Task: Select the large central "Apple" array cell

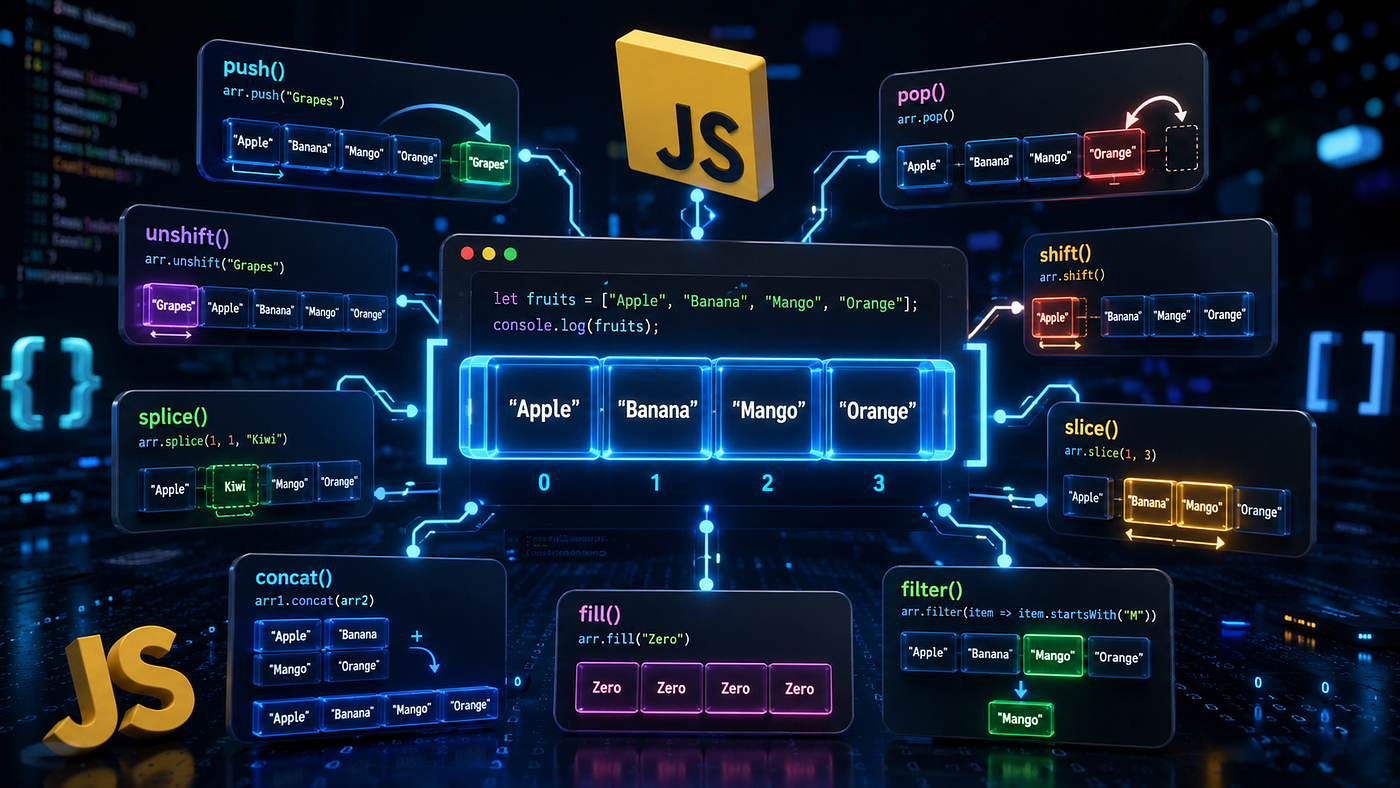Action: [545, 410]
